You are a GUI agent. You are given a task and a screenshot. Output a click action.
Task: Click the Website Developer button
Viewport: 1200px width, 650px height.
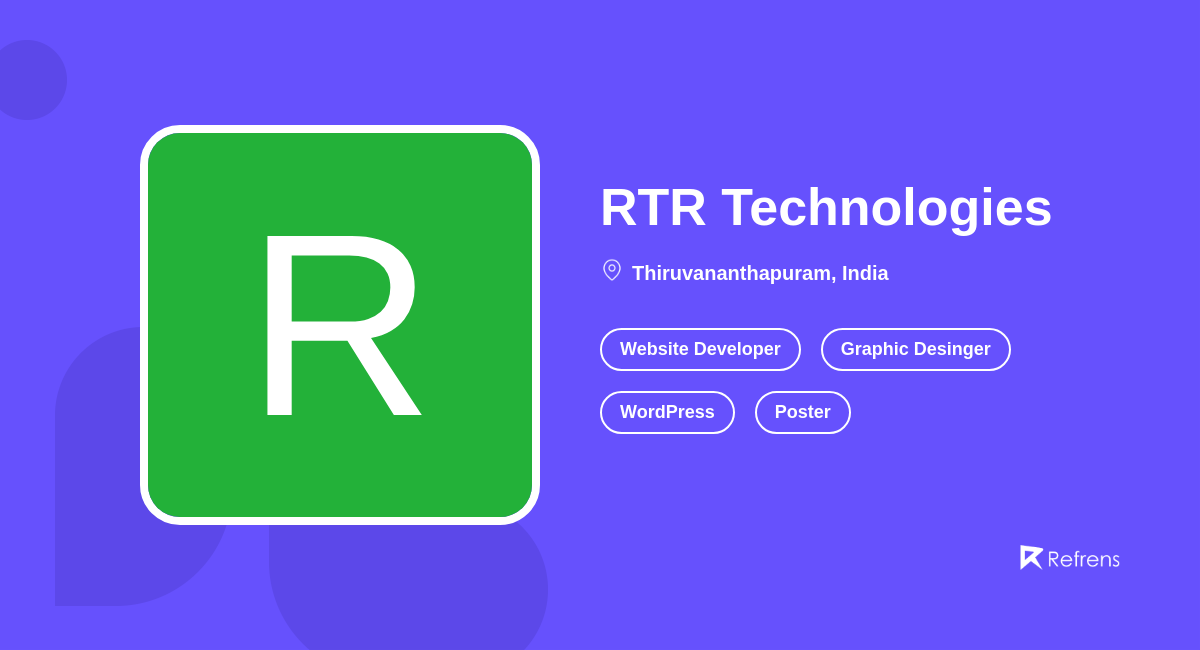700,349
